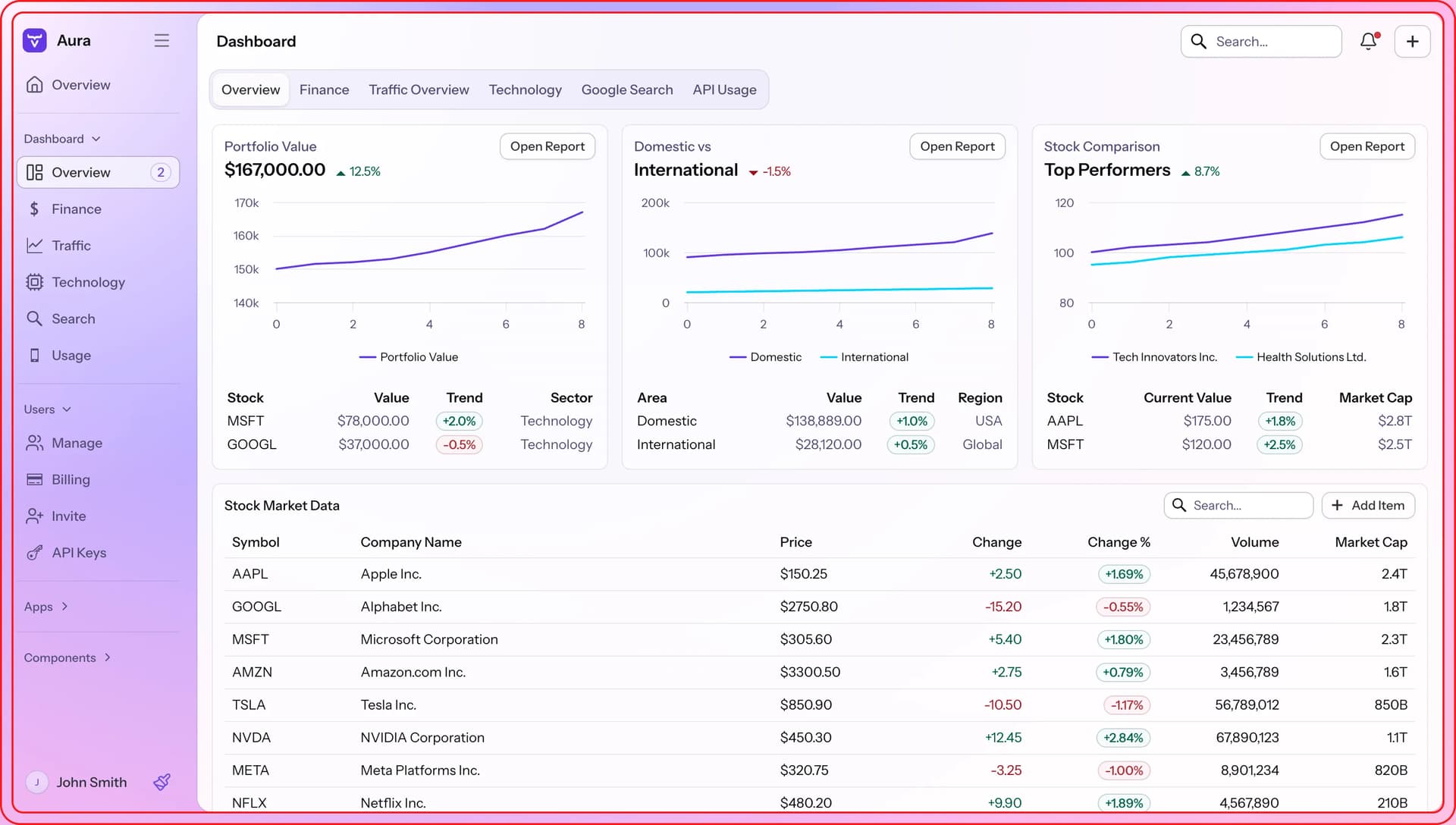This screenshot has height=825, width=1456.
Task: Open Technology chip icon in sidebar
Action: coord(34,282)
